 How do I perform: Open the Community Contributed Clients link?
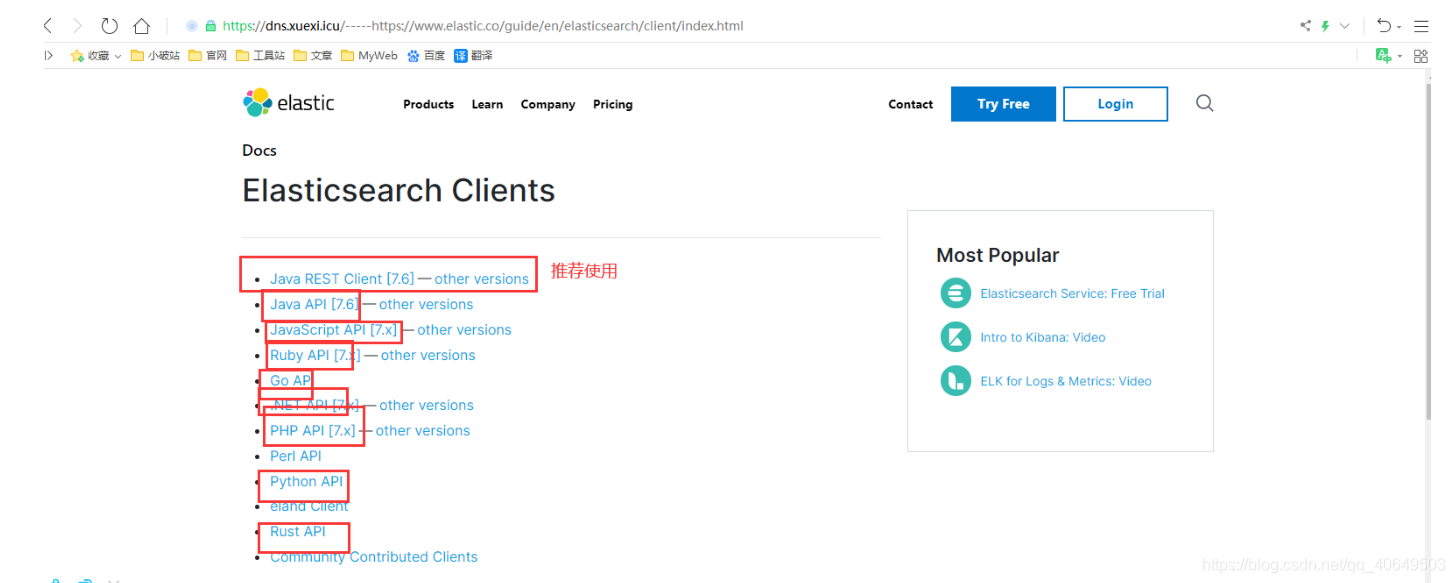[374, 557]
